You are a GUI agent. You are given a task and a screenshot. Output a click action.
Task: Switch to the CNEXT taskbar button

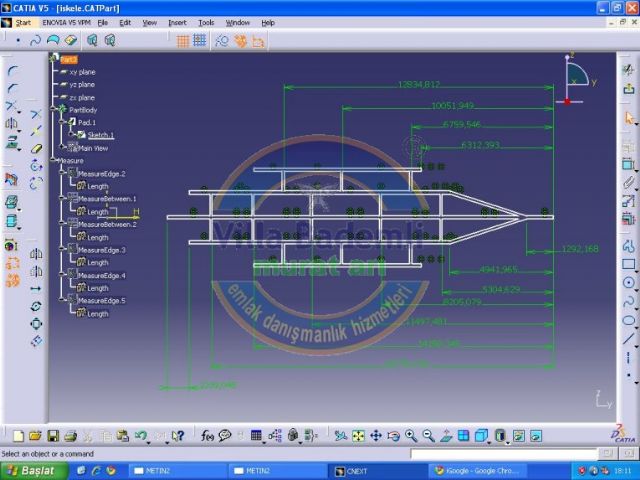point(357,470)
